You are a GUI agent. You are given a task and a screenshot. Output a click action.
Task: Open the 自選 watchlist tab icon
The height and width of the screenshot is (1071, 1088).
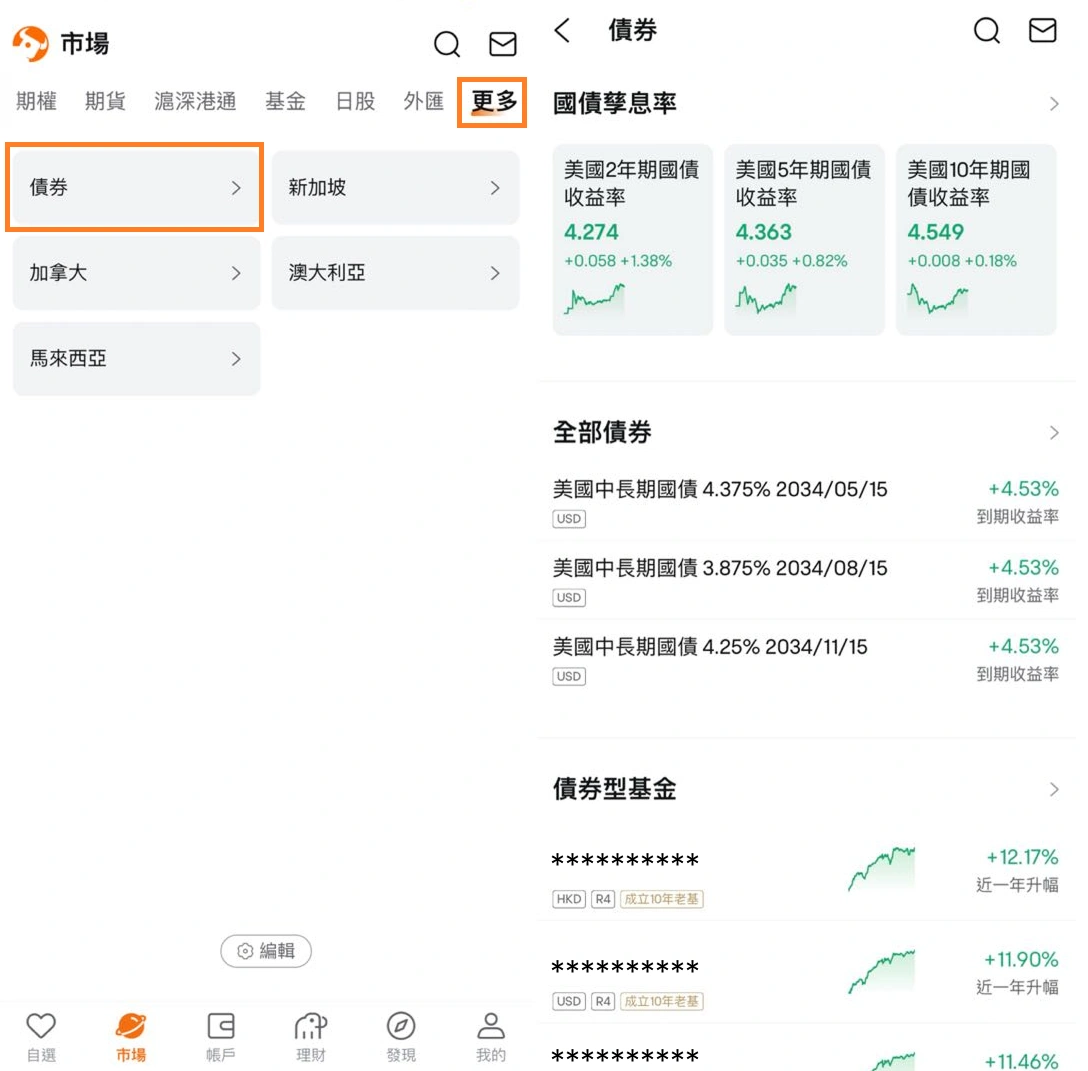pos(41,1025)
